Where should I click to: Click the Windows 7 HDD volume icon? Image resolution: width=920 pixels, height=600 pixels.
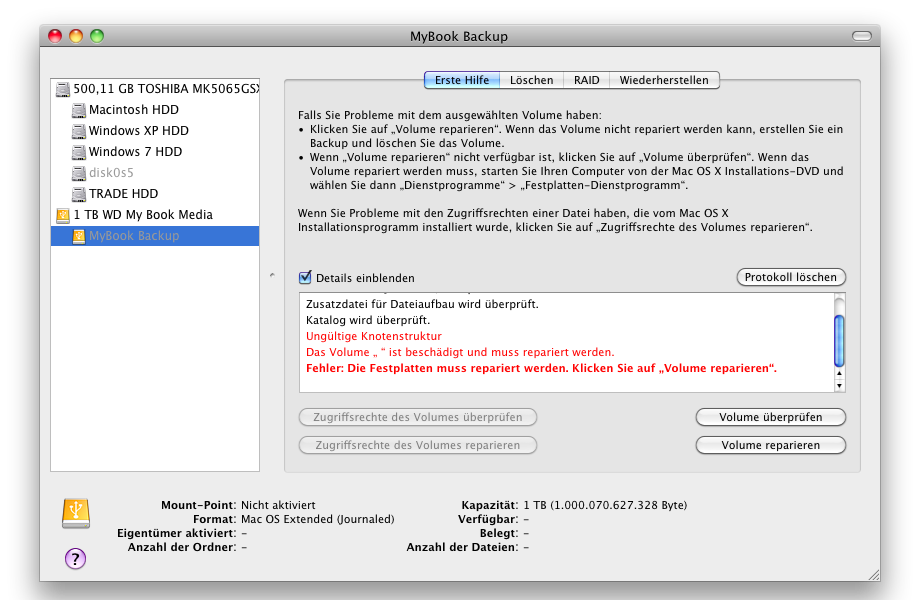pos(79,152)
